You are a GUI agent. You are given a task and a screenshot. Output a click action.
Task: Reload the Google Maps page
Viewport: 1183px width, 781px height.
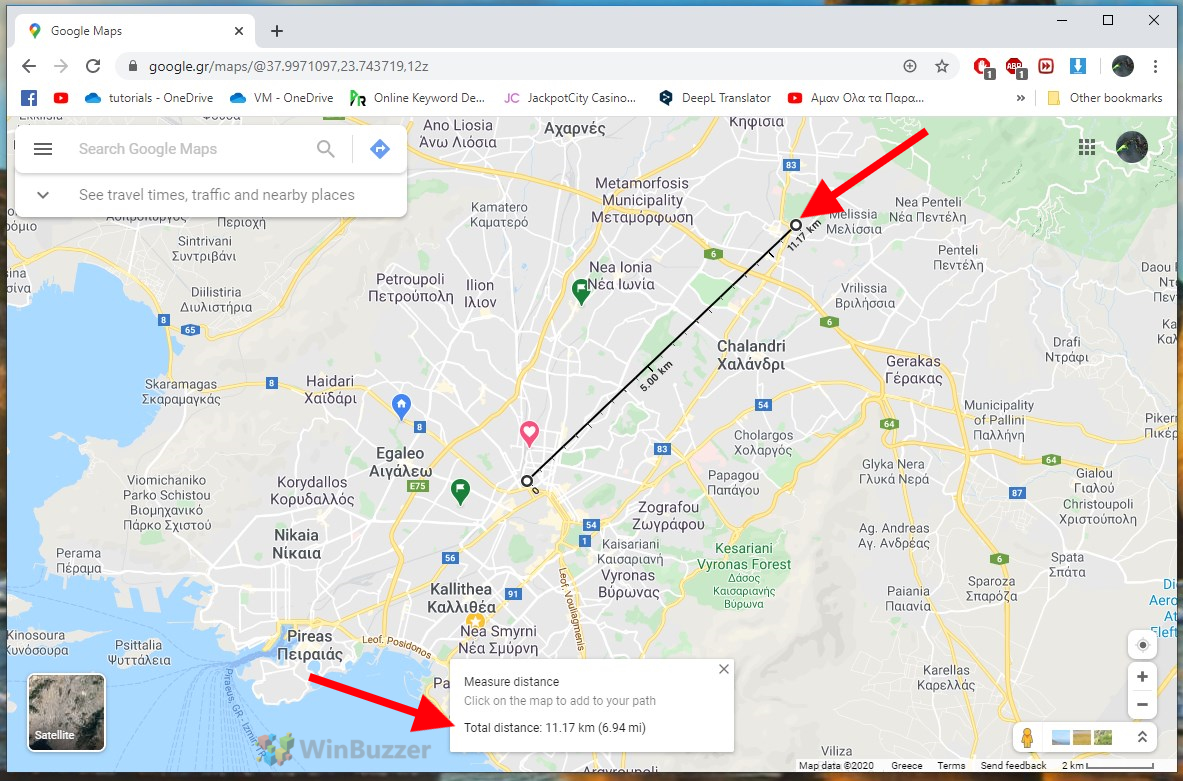(93, 66)
